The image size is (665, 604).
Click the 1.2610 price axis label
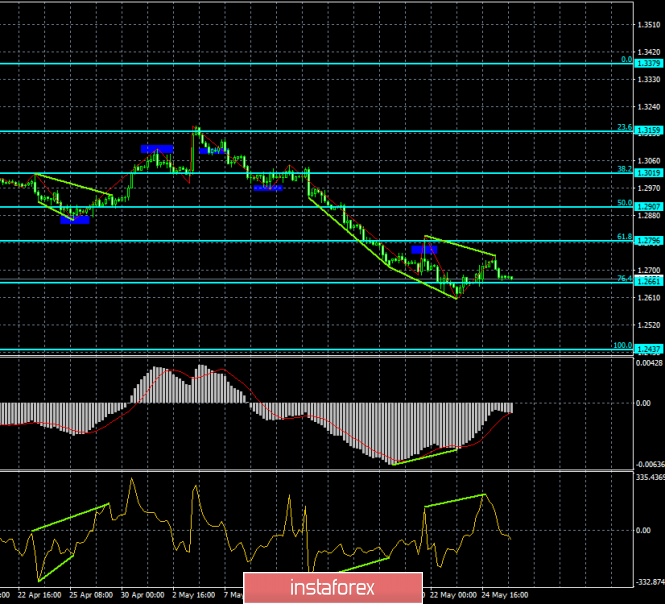649,298
